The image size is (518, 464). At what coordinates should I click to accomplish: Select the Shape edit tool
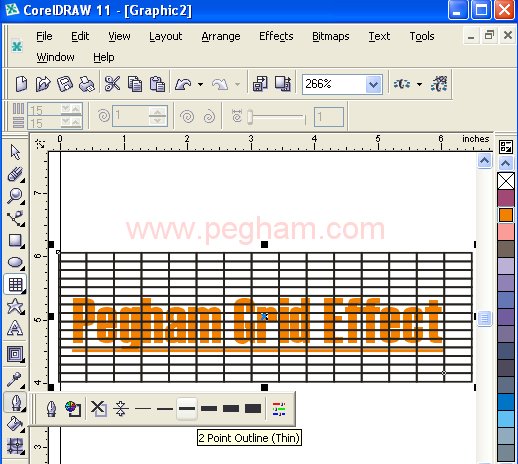click(x=15, y=174)
